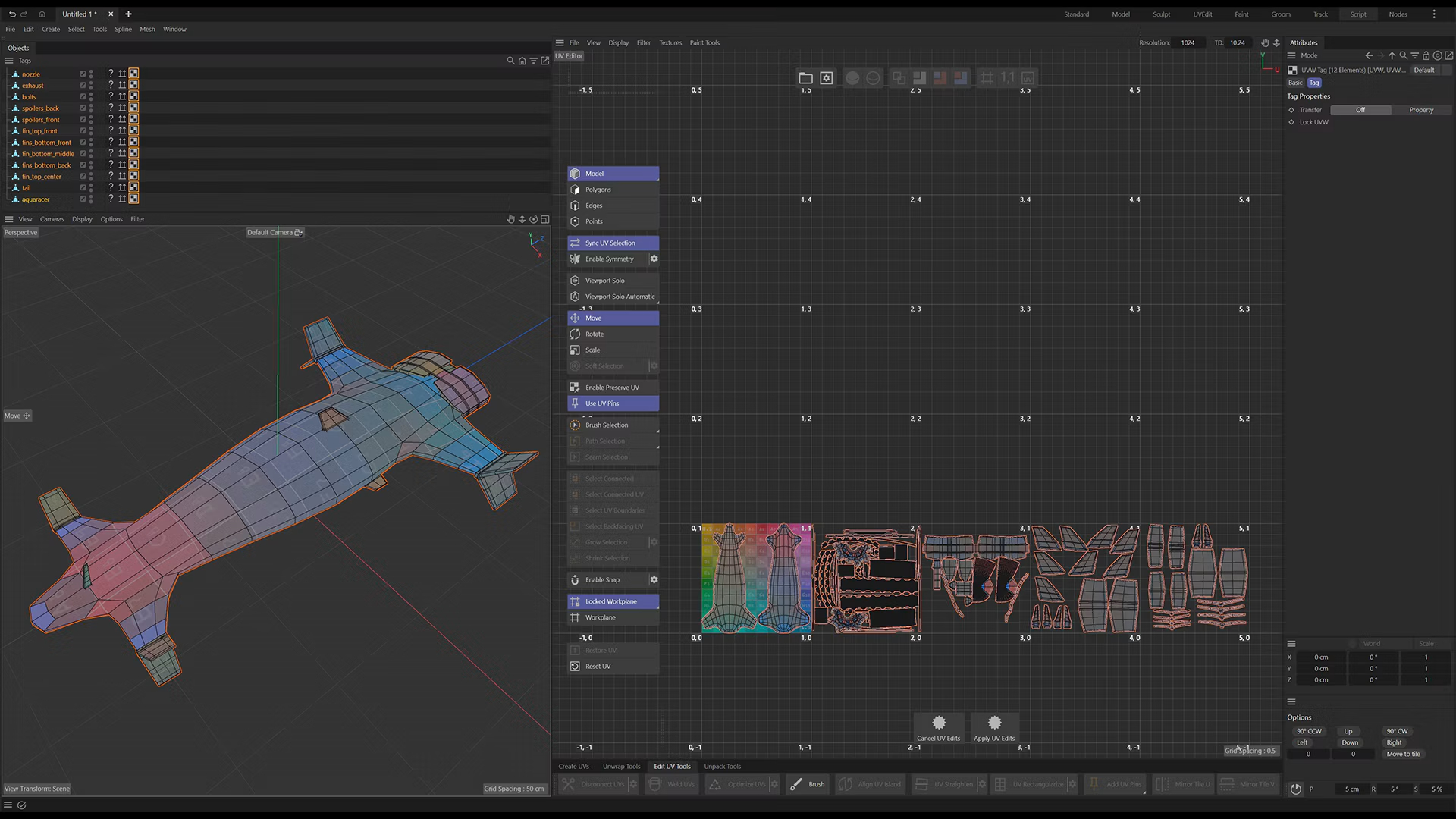Click the viewport orbit rotate icon

[533, 219]
